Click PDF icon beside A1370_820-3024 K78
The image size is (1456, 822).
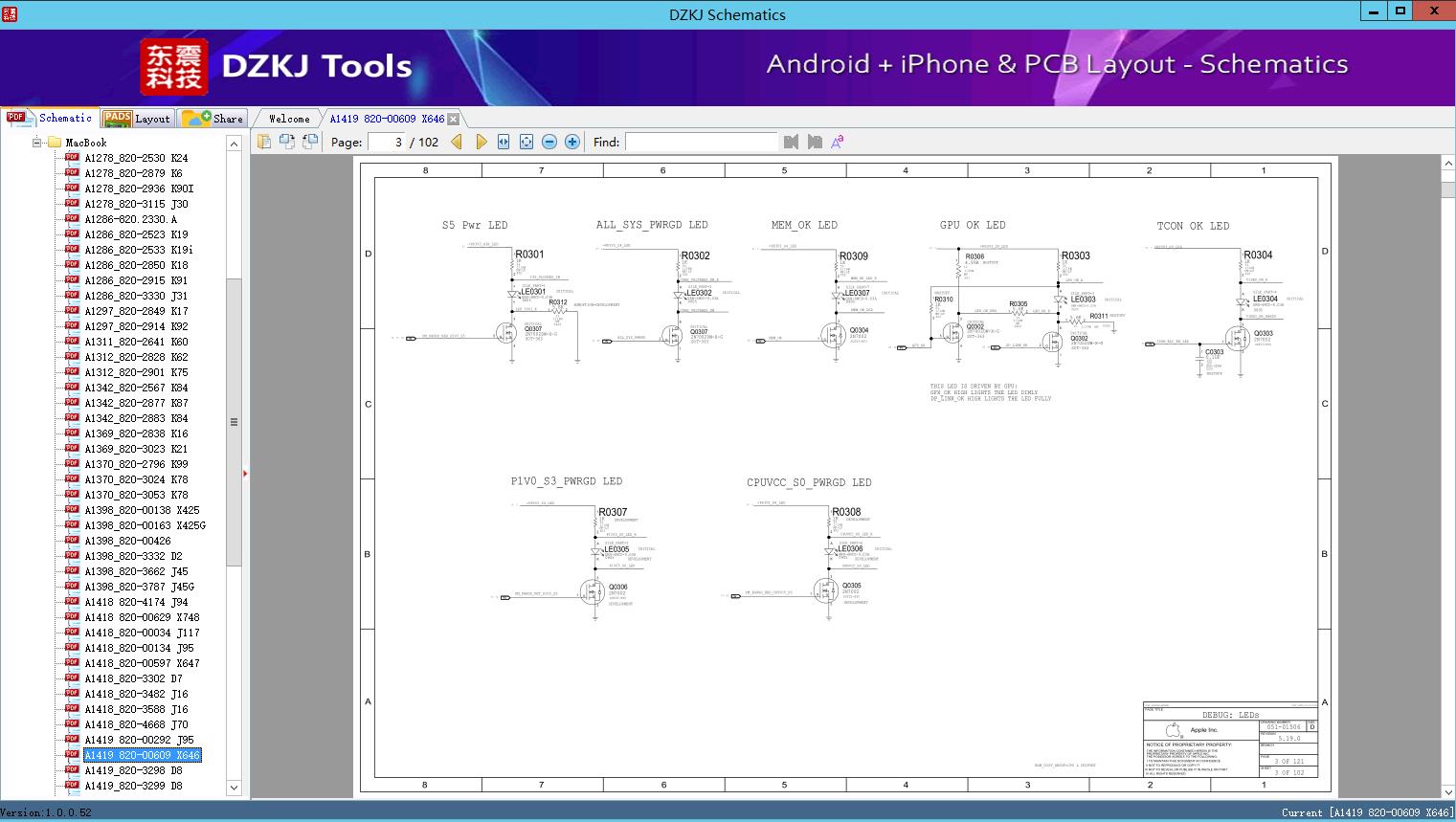72,478
